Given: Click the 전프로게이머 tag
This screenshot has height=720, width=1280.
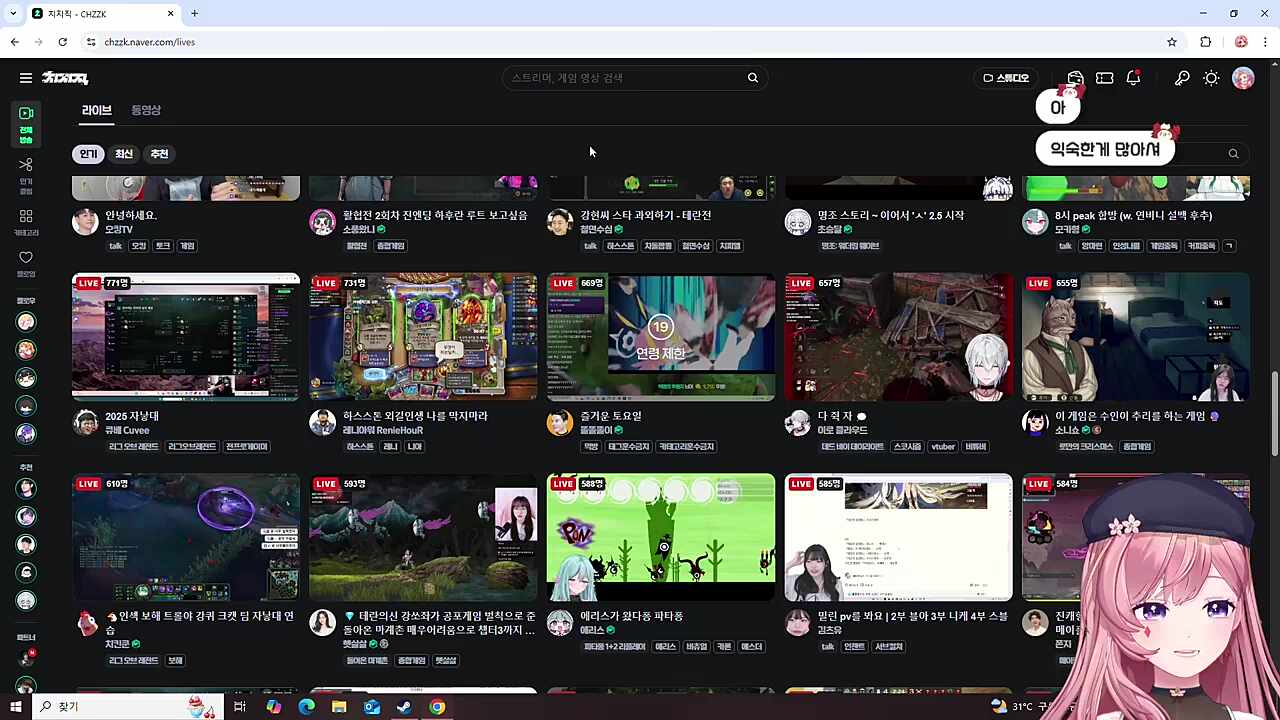Looking at the screenshot, I should pyautogui.click(x=246, y=447).
